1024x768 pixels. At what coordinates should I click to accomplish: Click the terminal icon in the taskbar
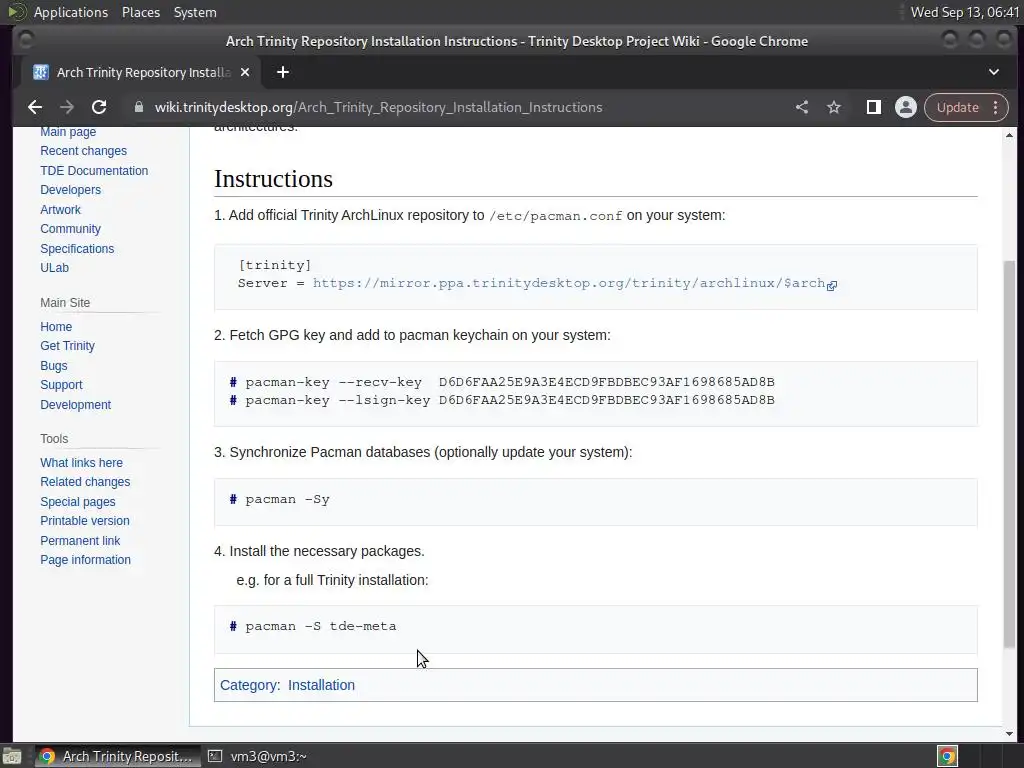tap(215, 756)
